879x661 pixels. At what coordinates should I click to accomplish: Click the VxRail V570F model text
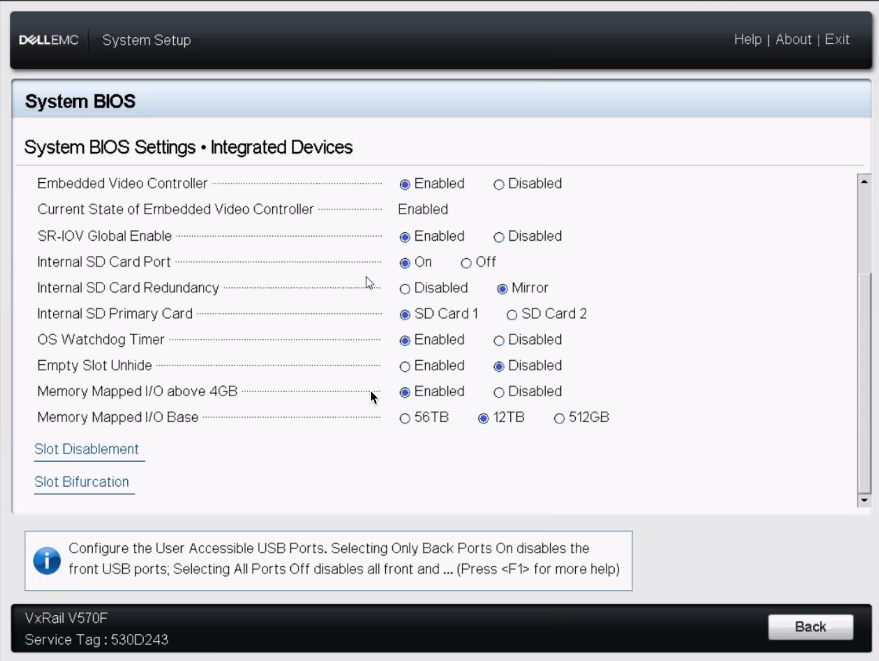66,618
